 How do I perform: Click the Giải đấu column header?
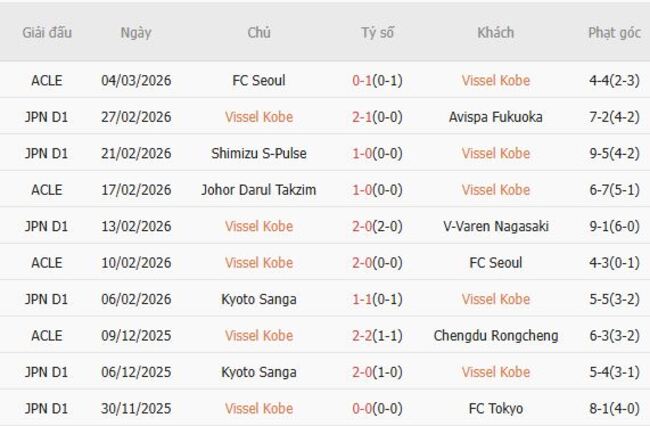click(47, 32)
